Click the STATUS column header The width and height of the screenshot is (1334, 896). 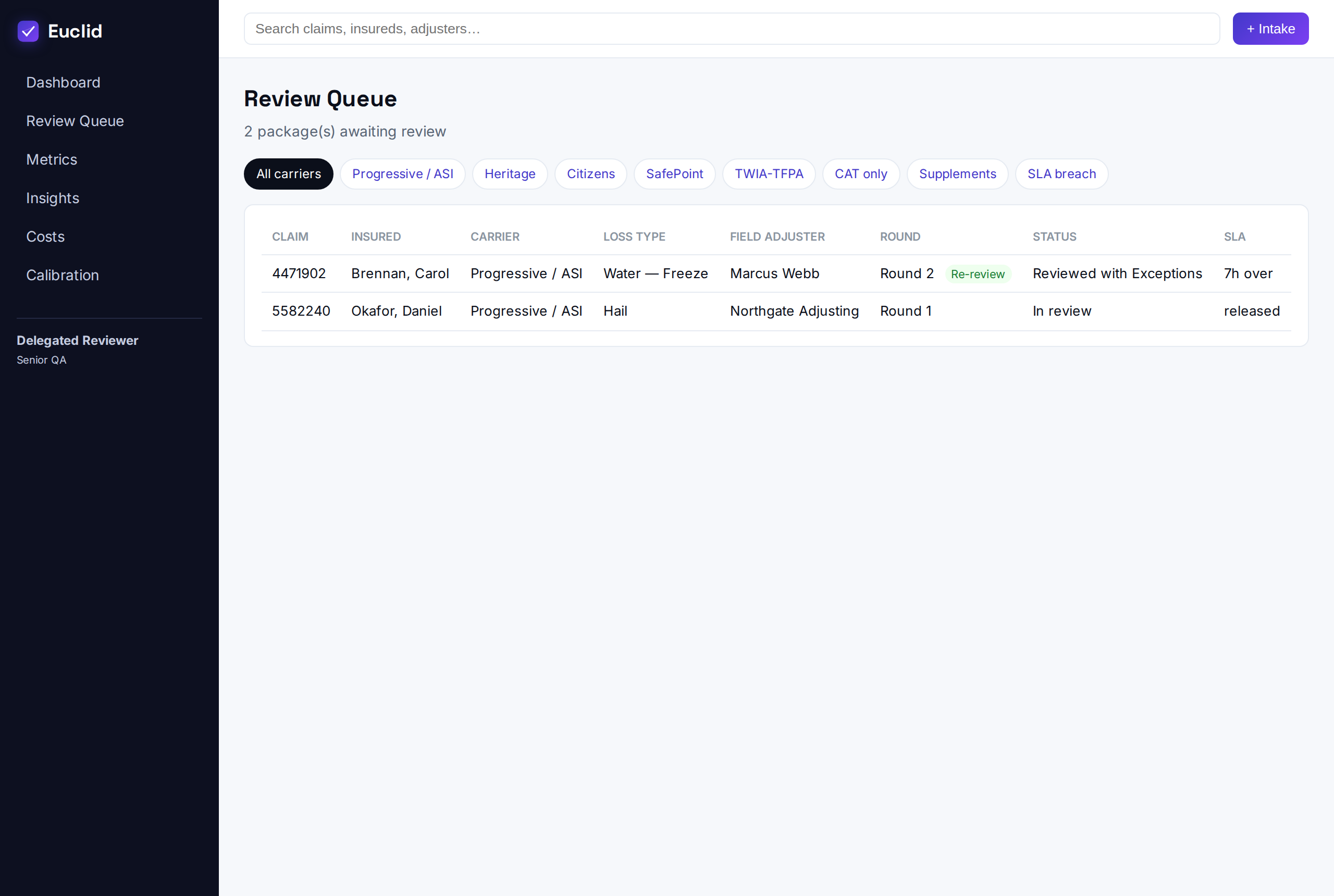pos(1054,237)
